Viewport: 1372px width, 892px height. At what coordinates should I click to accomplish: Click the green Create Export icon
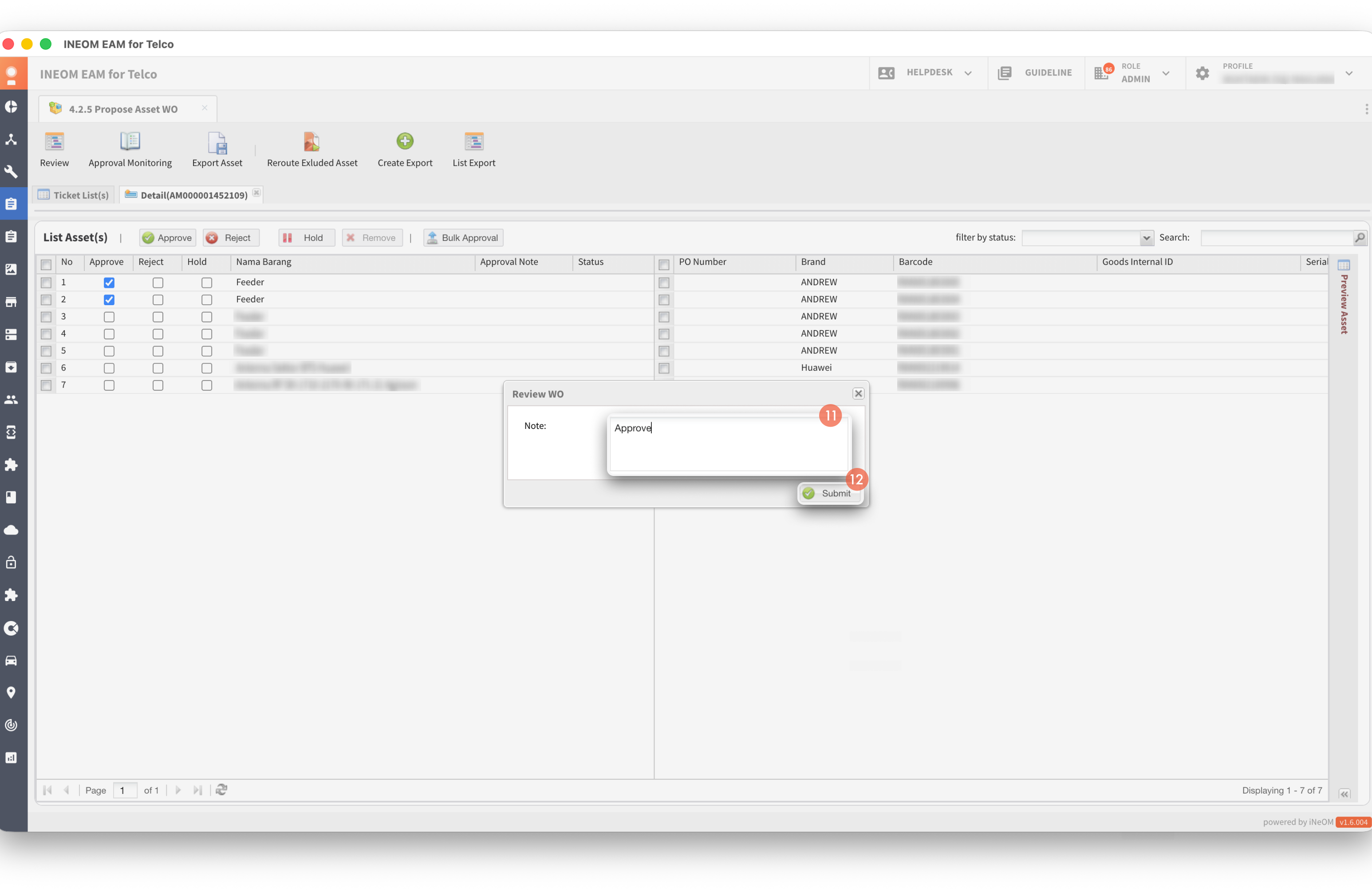[x=405, y=141]
